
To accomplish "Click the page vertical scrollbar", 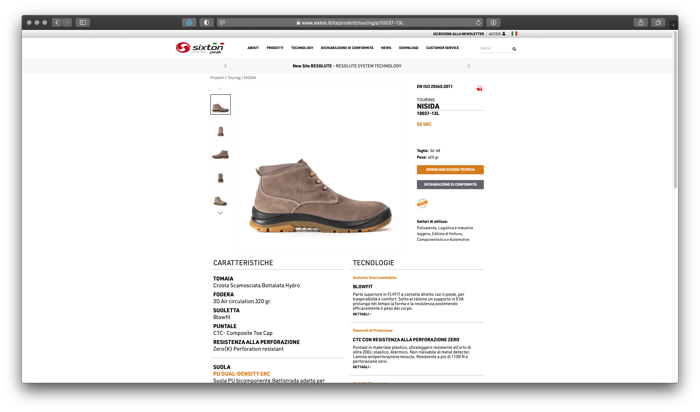I will (675, 112).
